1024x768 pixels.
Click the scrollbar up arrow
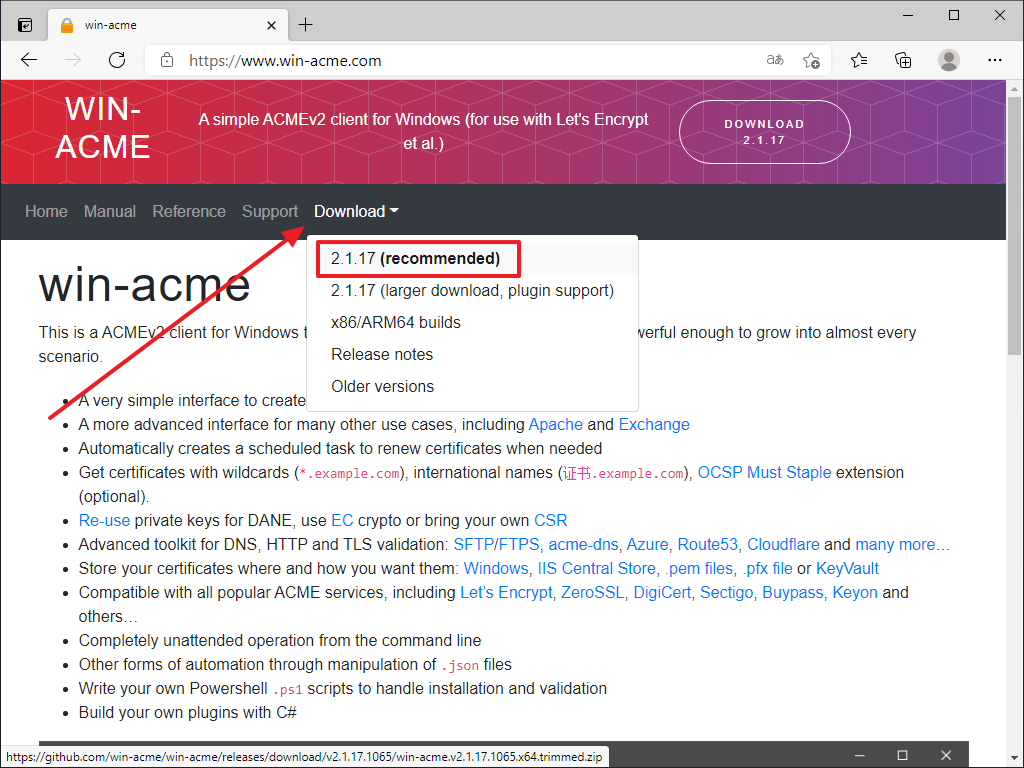tap(1014, 88)
